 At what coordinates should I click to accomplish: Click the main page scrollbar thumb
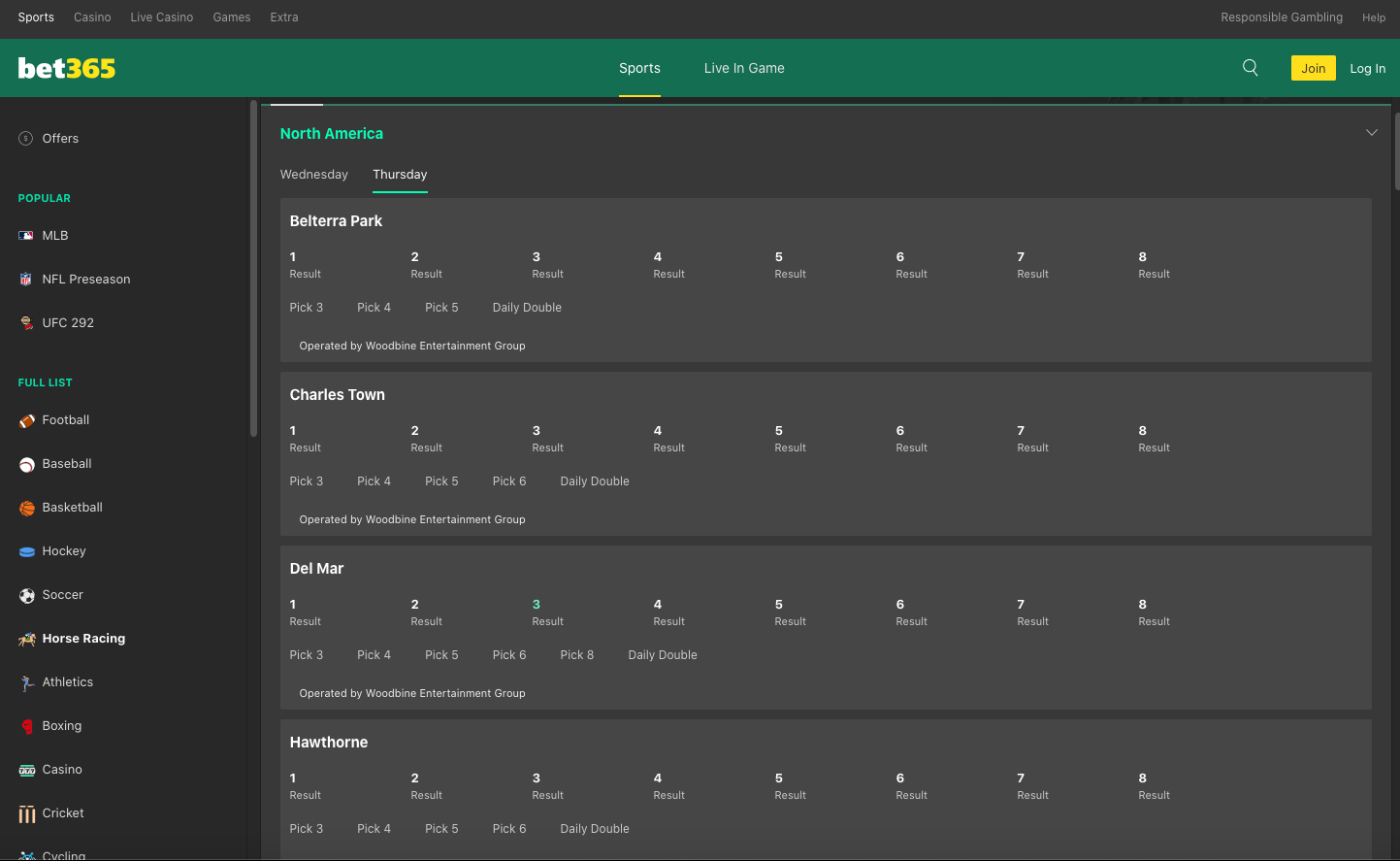coord(1396,150)
